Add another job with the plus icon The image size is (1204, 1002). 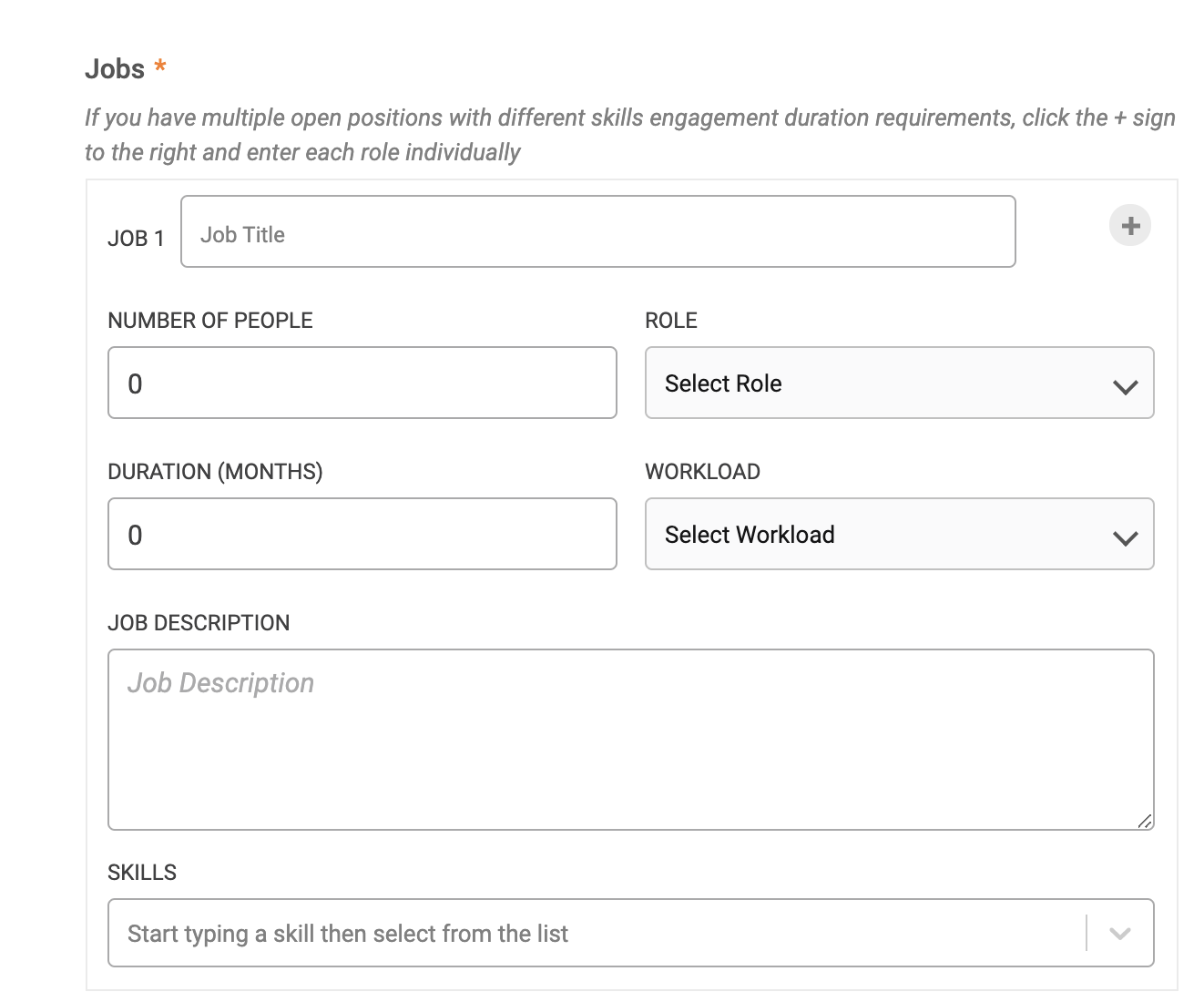tap(1130, 226)
